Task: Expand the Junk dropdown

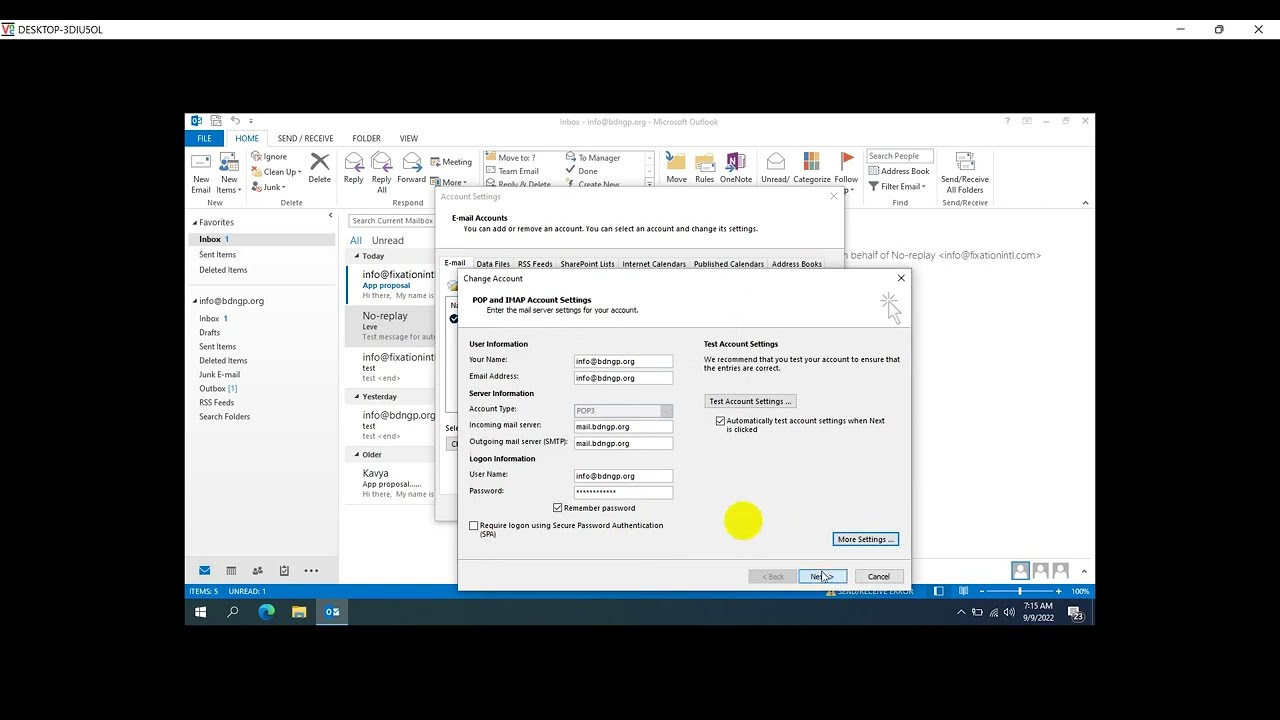Action: click(x=269, y=187)
